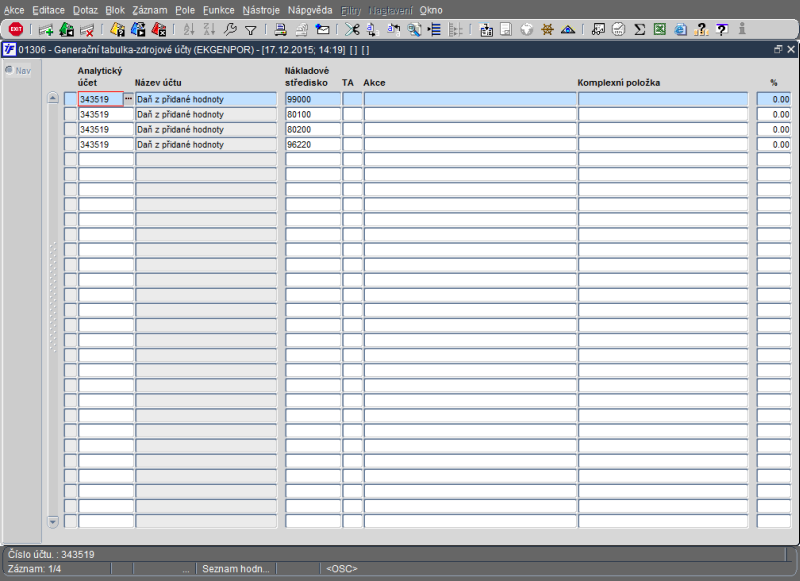Viewport: 800px width, 581px height.
Task: Toggle the Nav radio button on left panel
Action: click(9, 70)
